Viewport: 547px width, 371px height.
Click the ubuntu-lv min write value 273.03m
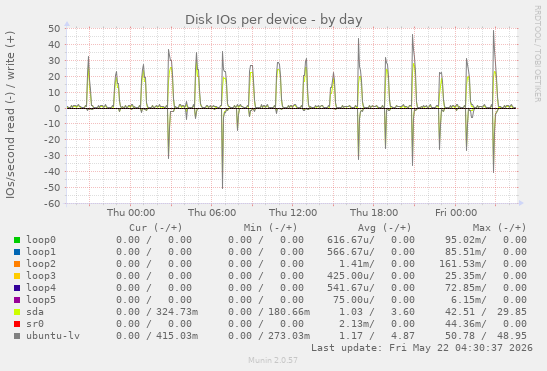(x=289, y=336)
